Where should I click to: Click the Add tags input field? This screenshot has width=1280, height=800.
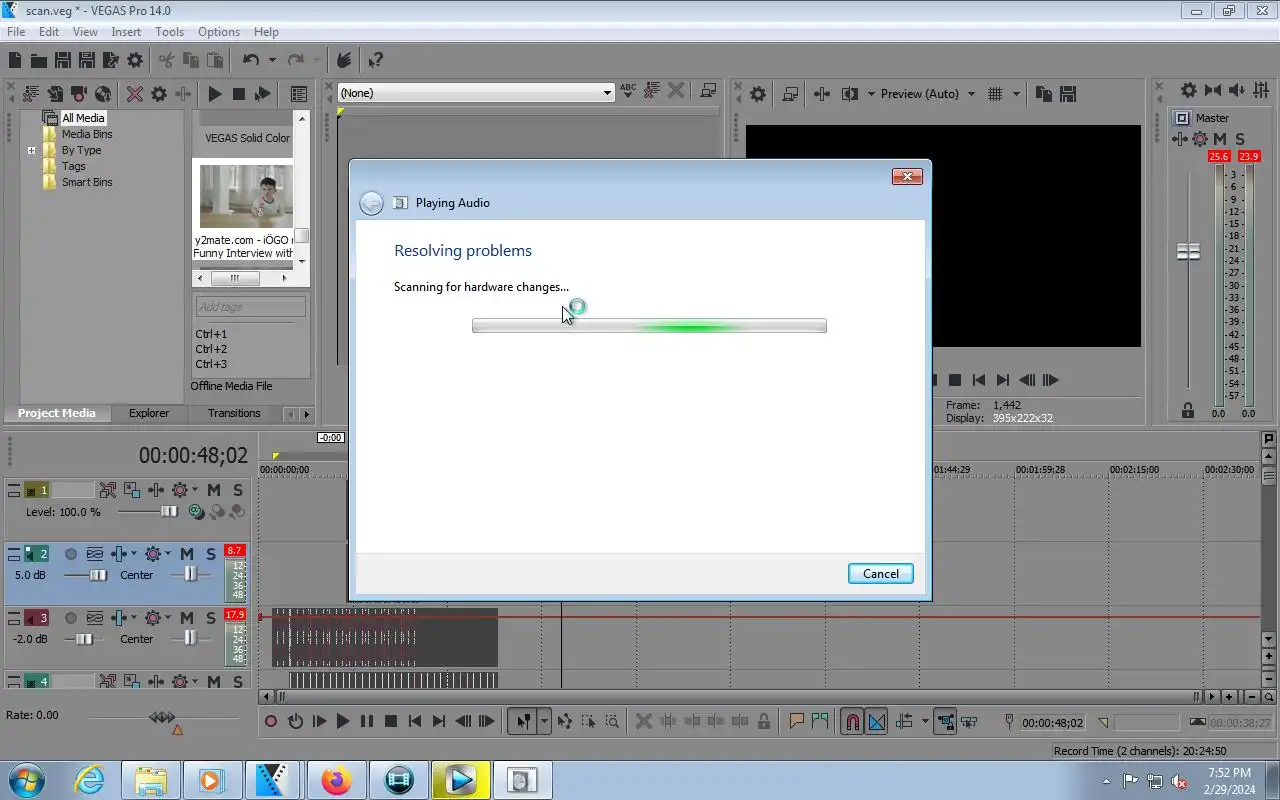[x=250, y=307]
